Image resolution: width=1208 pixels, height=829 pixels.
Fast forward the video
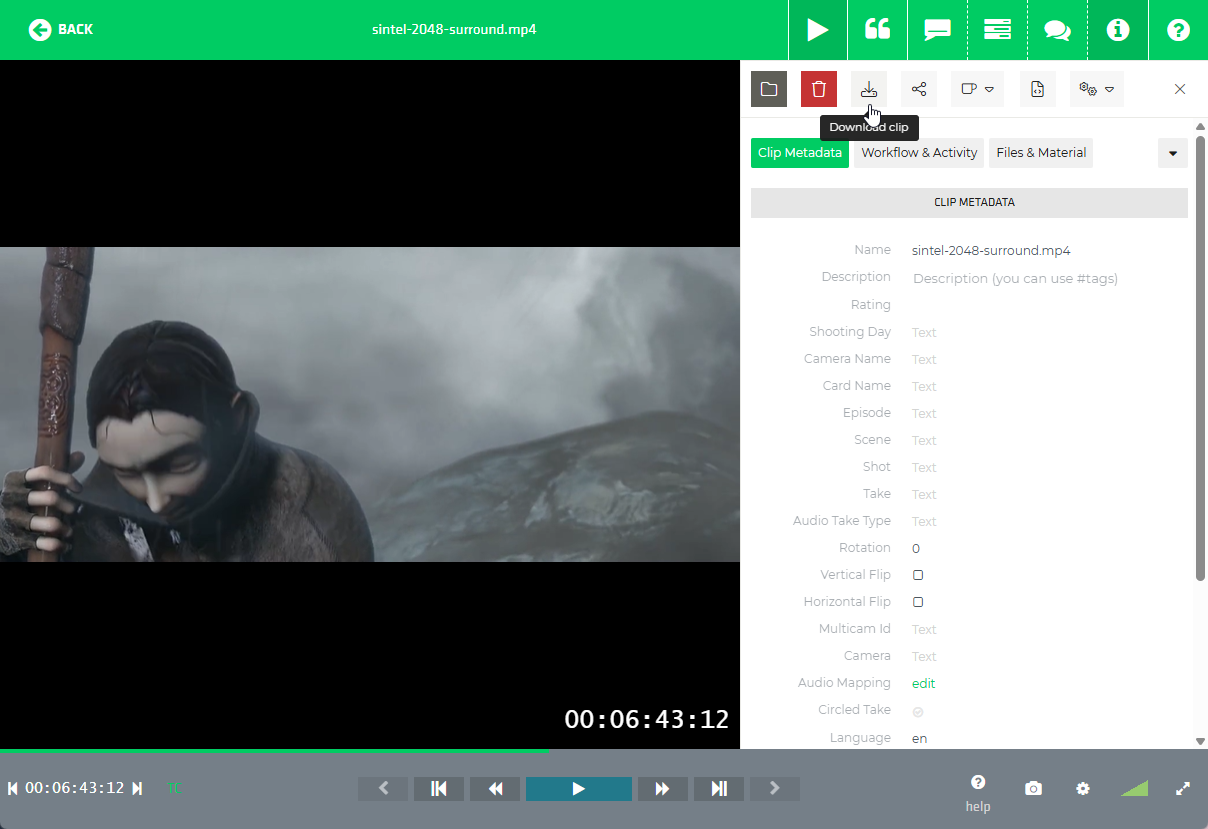click(x=663, y=789)
